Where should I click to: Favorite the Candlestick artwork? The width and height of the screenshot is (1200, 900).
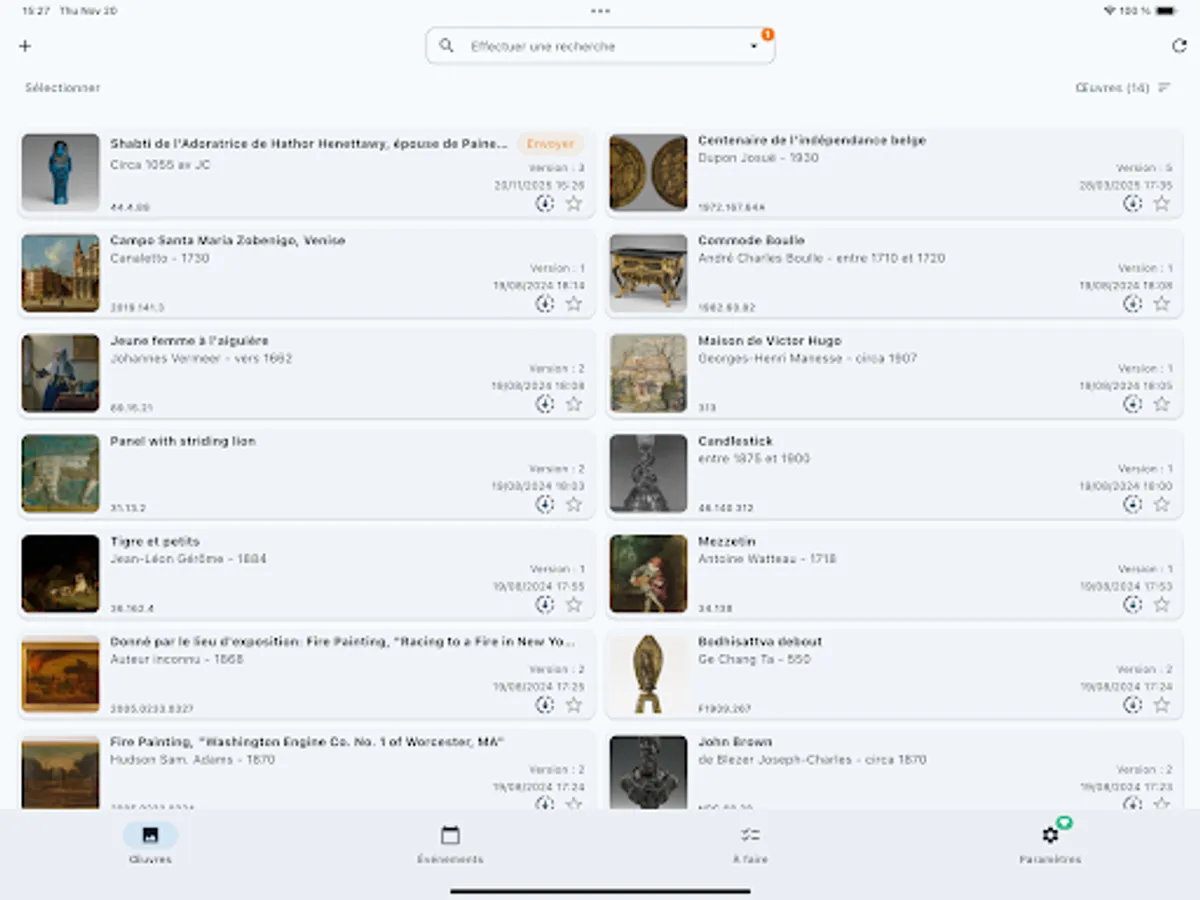pos(1162,505)
